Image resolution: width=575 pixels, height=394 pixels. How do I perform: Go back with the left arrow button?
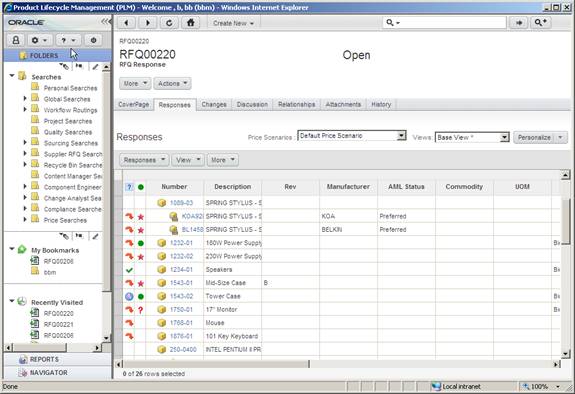pos(127,23)
